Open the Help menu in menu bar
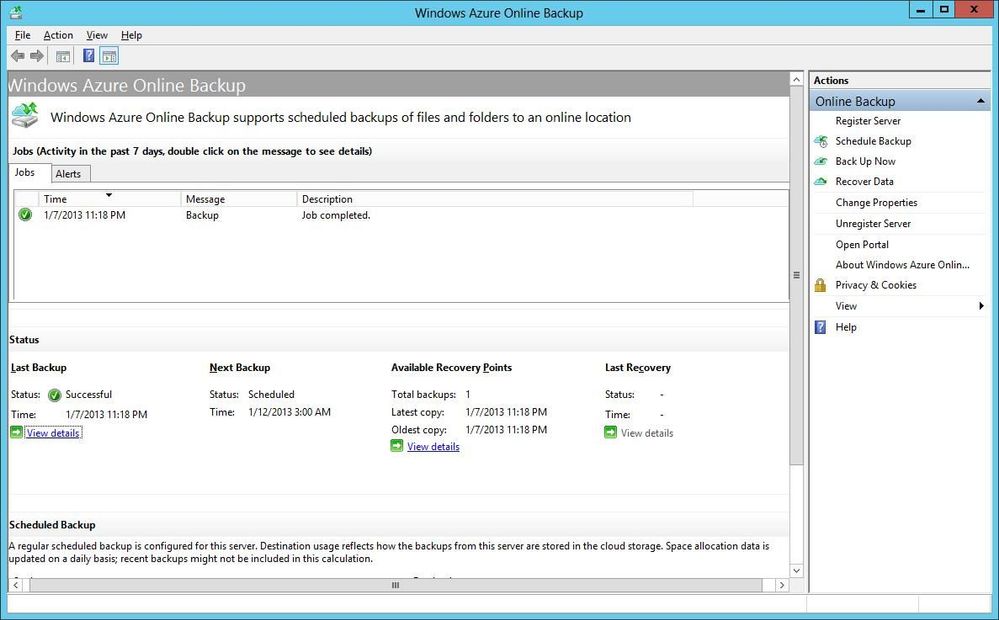The image size is (999, 620). click(131, 35)
